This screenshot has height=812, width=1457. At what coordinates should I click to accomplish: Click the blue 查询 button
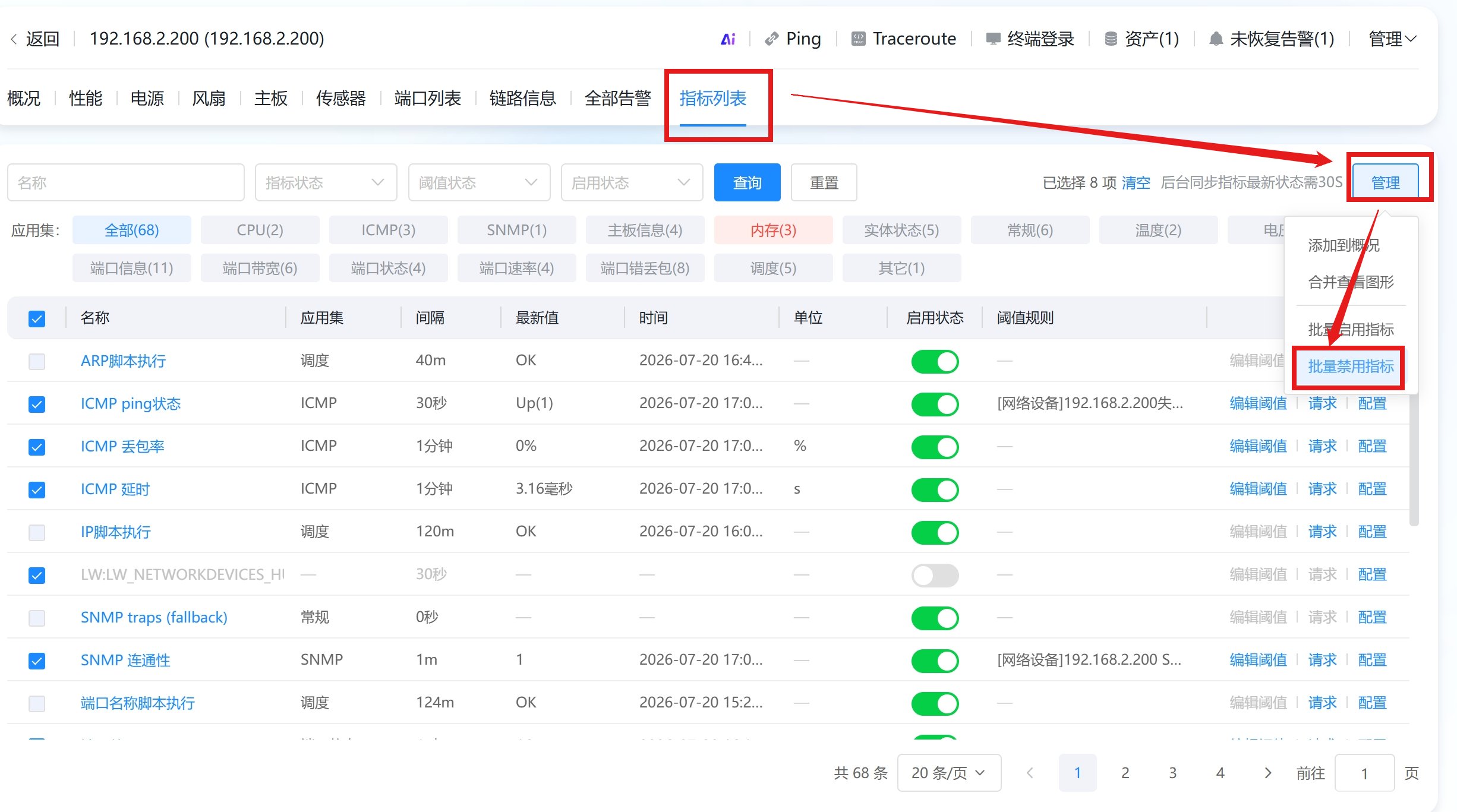tap(747, 182)
